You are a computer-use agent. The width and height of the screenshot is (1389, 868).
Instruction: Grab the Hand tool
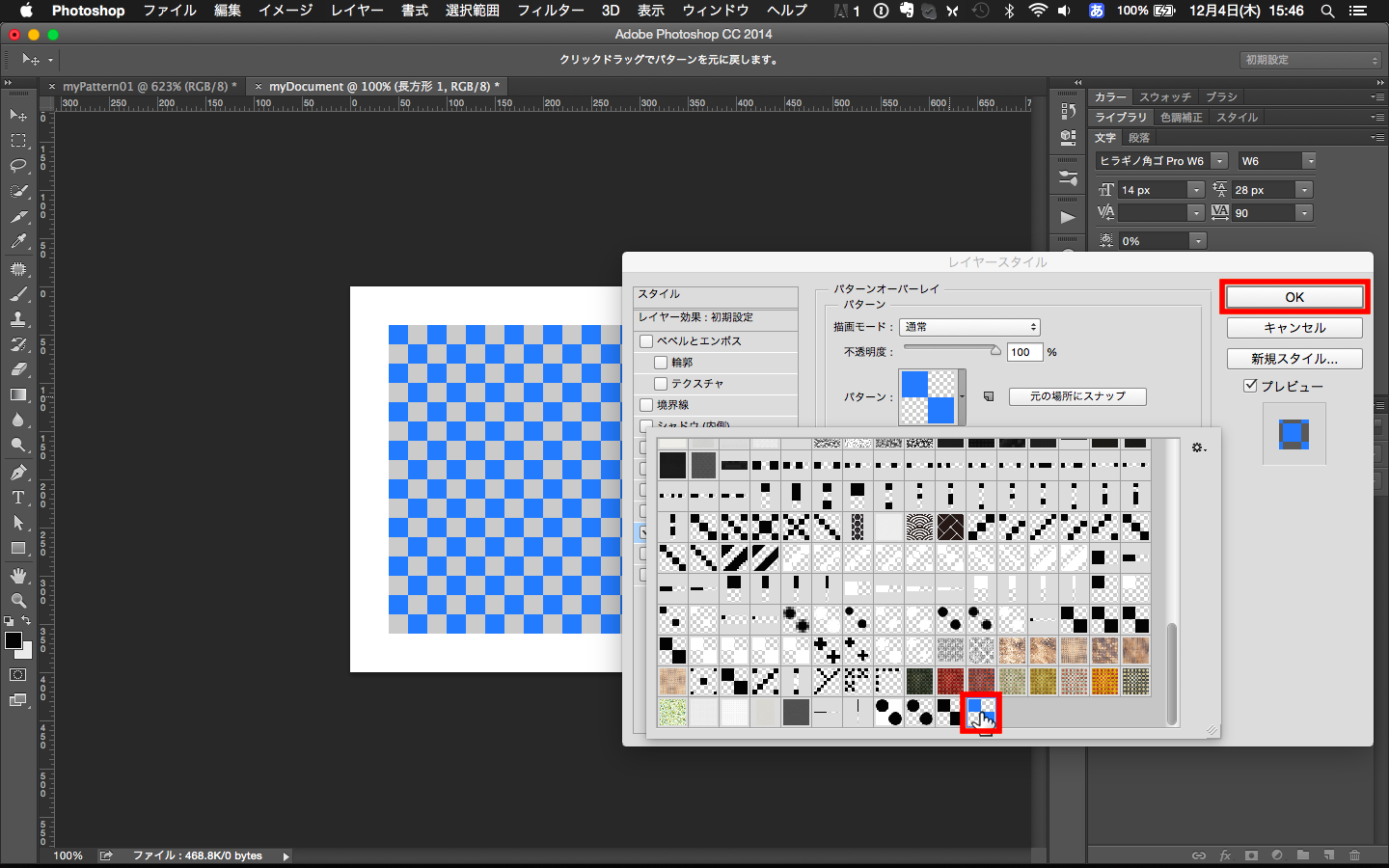17,575
